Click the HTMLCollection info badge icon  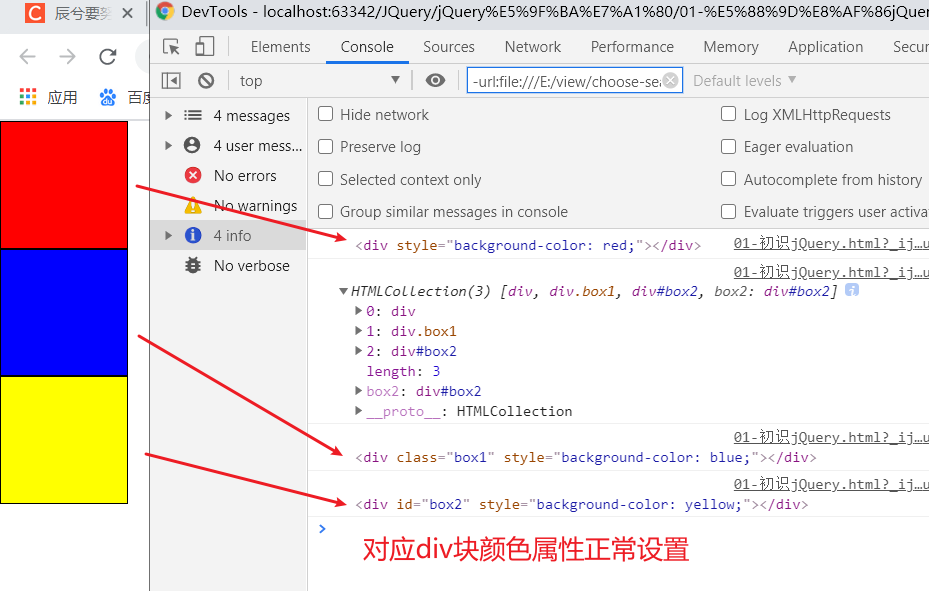[851, 290]
